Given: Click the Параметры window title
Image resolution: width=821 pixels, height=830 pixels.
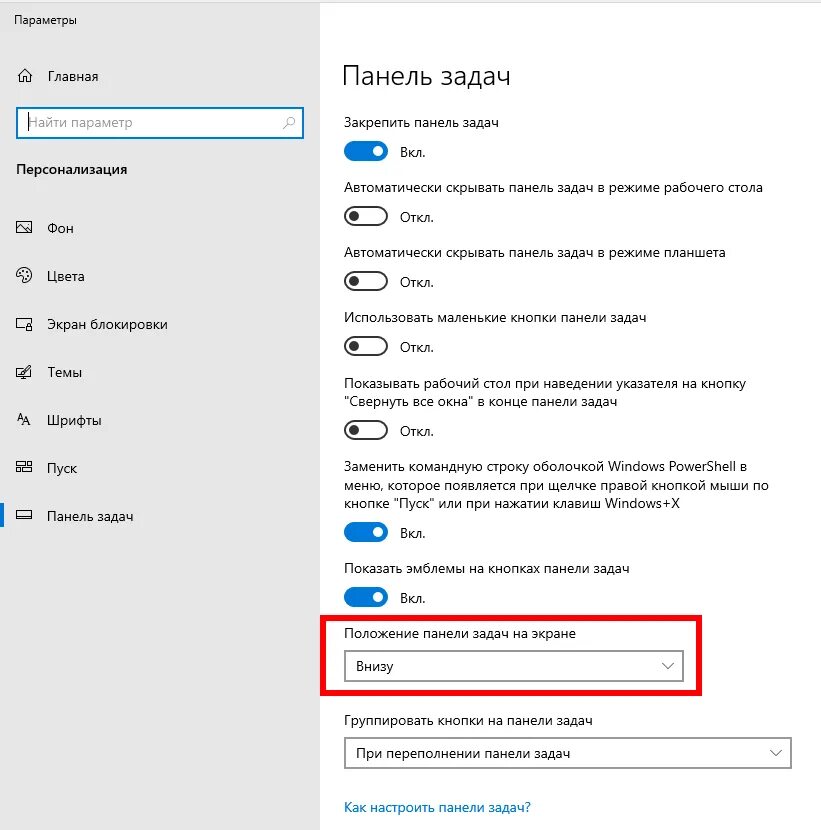Looking at the screenshot, I should [x=46, y=20].
